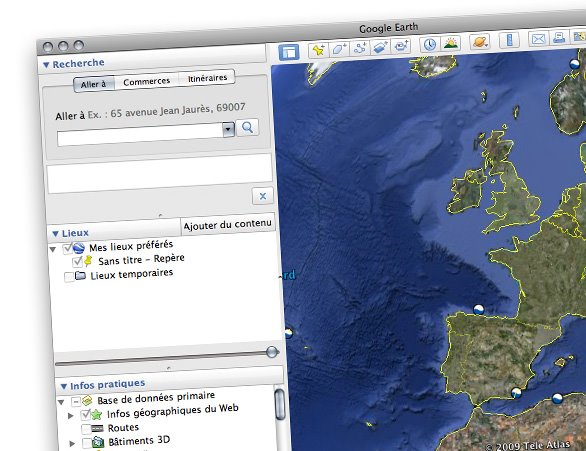Click the road icon next to Routes
The height and width of the screenshot is (451, 586).
[x=97, y=428]
